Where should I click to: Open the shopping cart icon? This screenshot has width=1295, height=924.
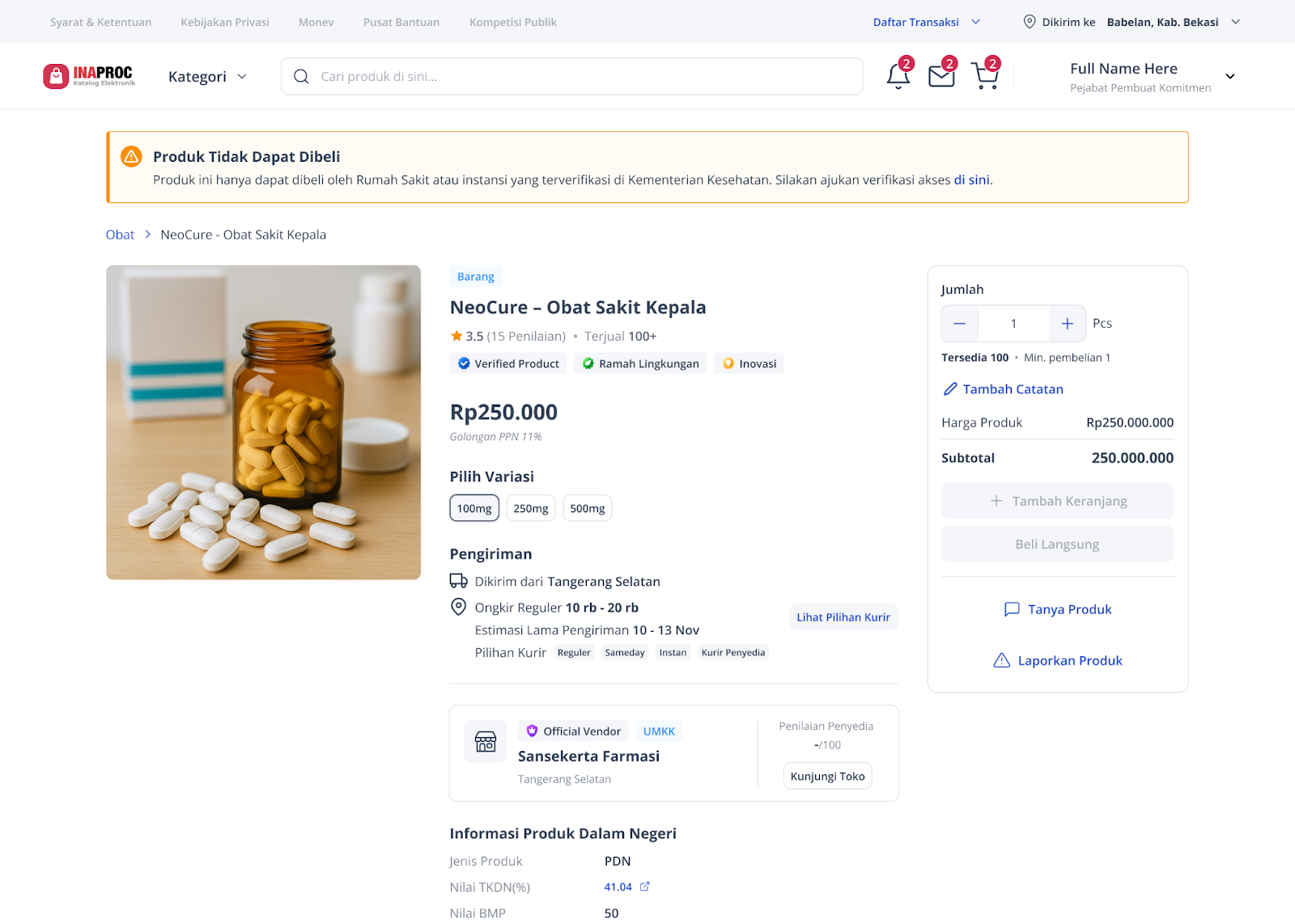point(985,76)
